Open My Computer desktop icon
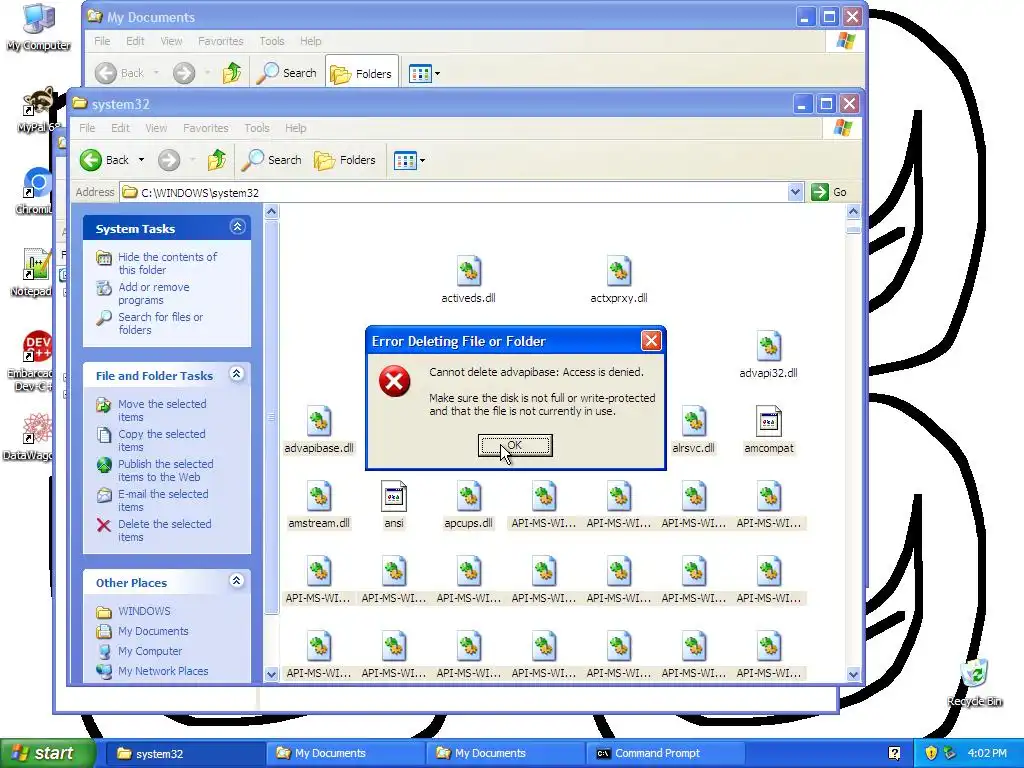This screenshot has width=1024, height=768. (39, 27)
